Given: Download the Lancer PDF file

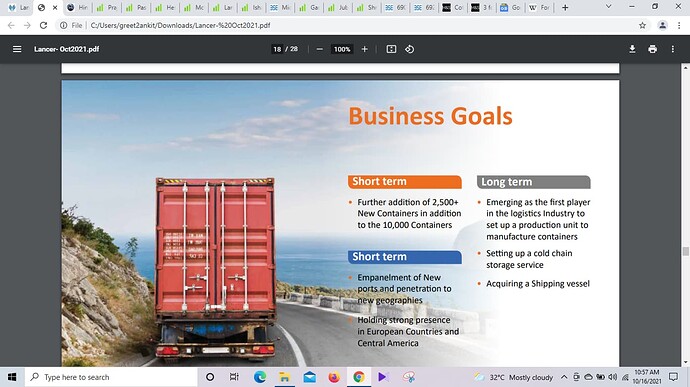Looking at the screenshot, I should pyautogui.click(x=632, y=49).
